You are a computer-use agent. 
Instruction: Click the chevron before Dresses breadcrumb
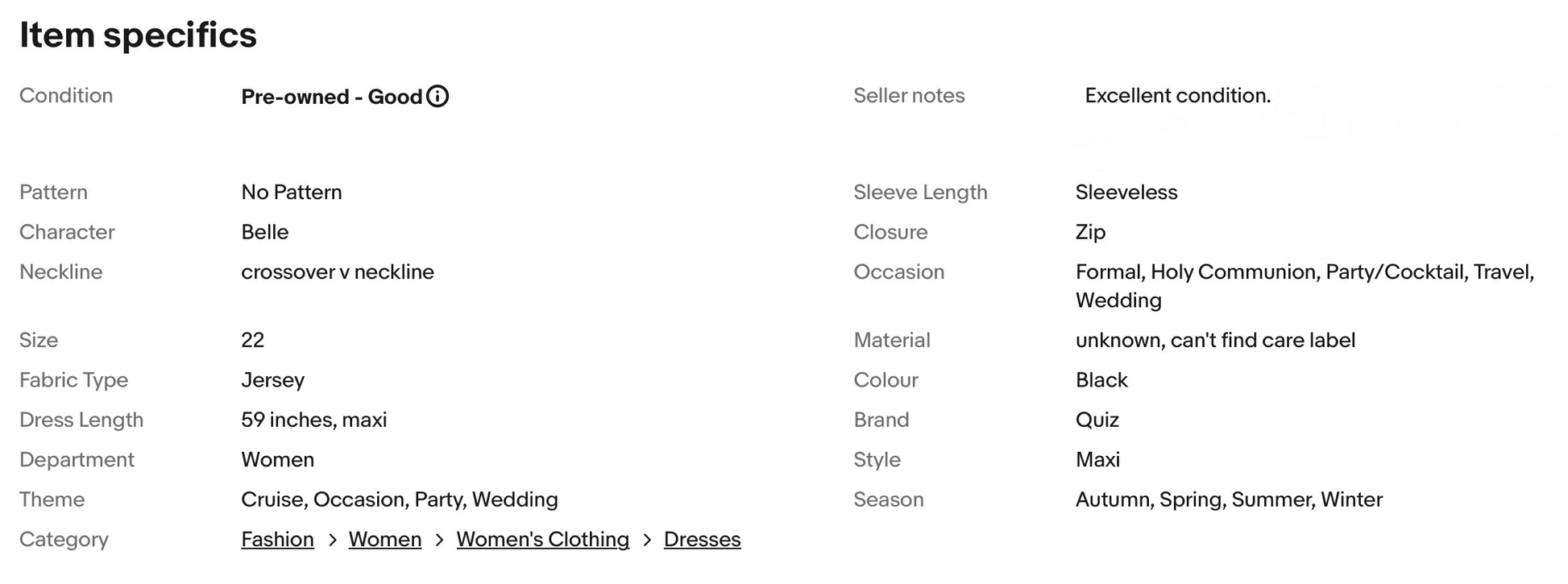pos(647,541)
